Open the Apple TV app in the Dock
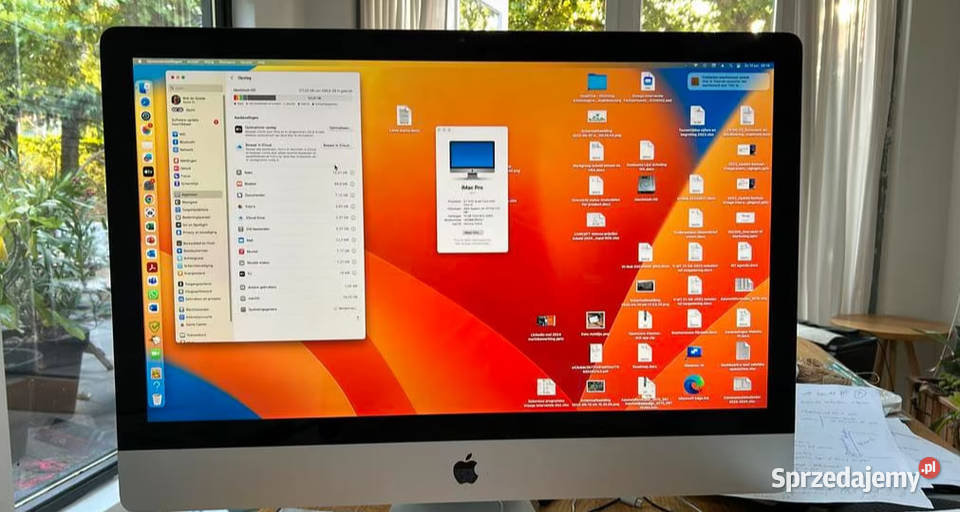This screenshot has width=960, height=512. 148,171
